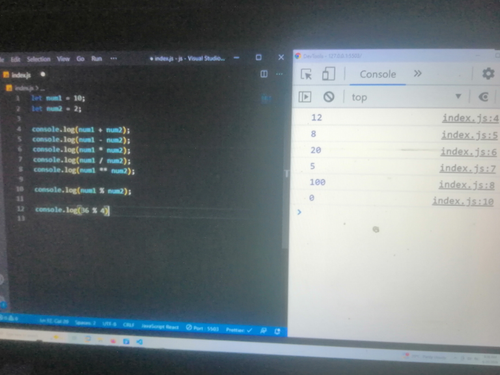Open the index.js:8 source link

(466, 185)
